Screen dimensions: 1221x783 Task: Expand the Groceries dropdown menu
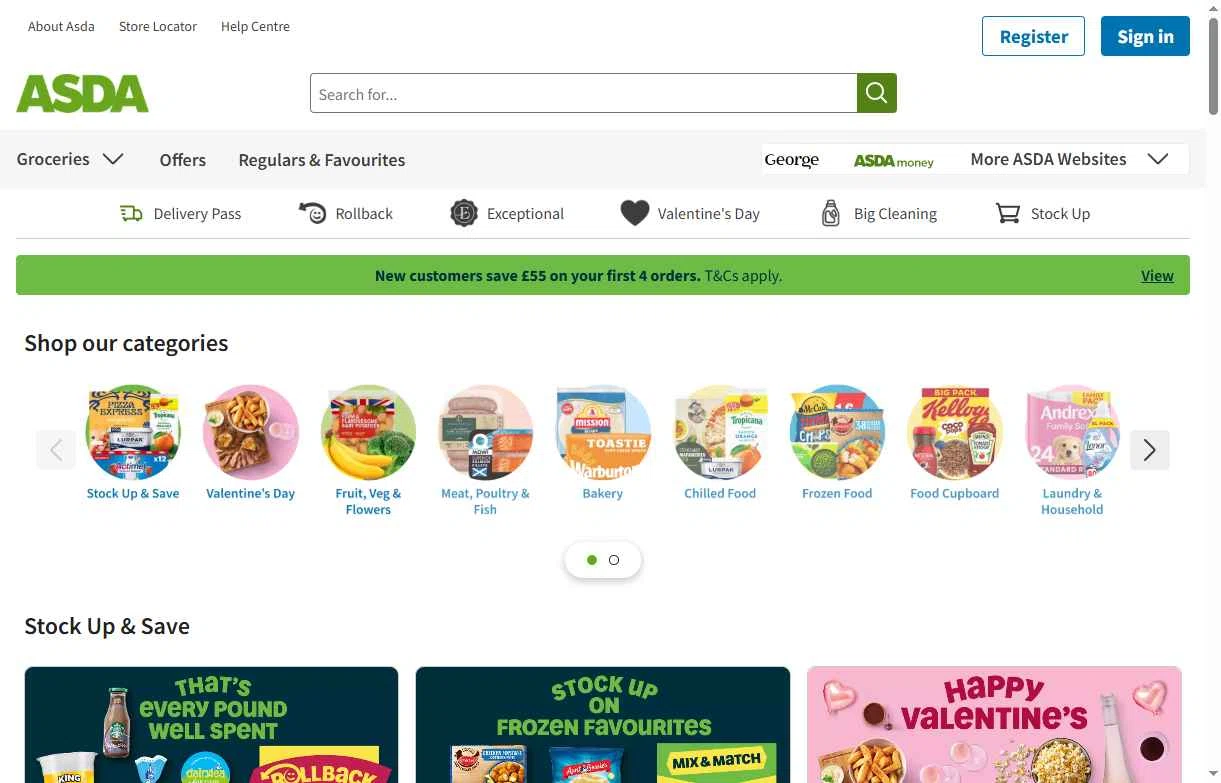tap(70, 159)
